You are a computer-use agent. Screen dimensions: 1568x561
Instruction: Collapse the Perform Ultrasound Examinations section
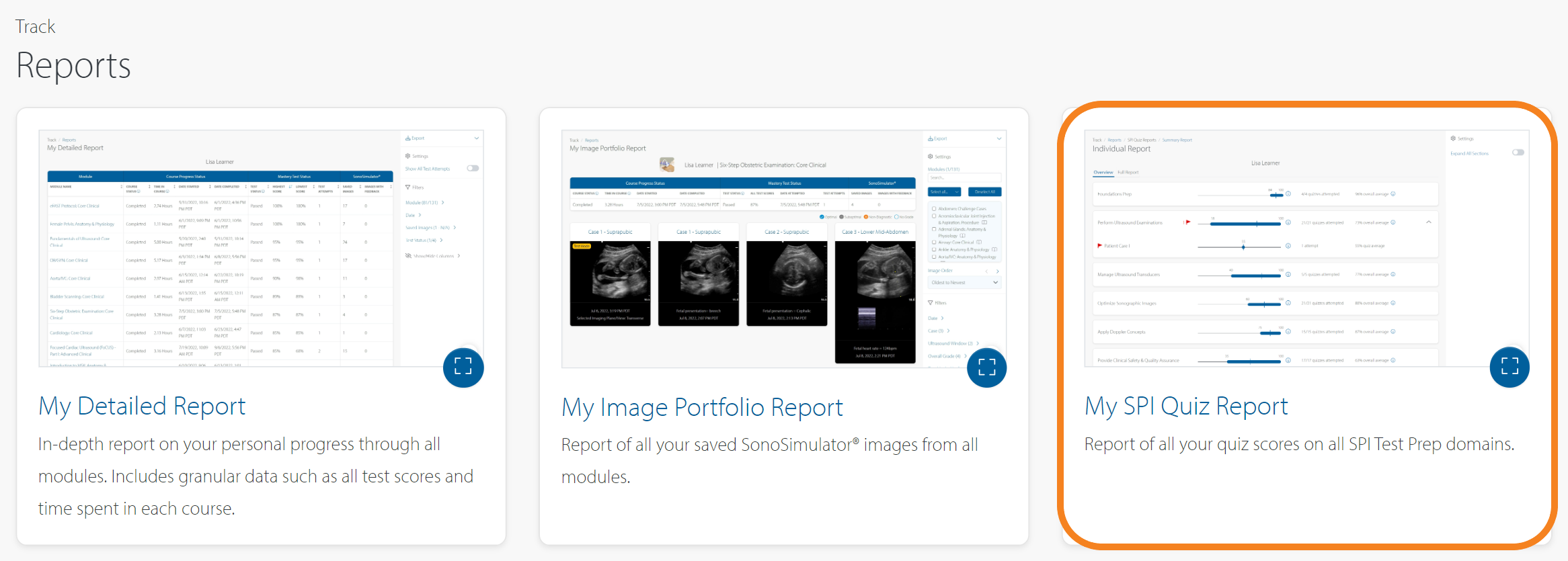[x=1428, y=222]
